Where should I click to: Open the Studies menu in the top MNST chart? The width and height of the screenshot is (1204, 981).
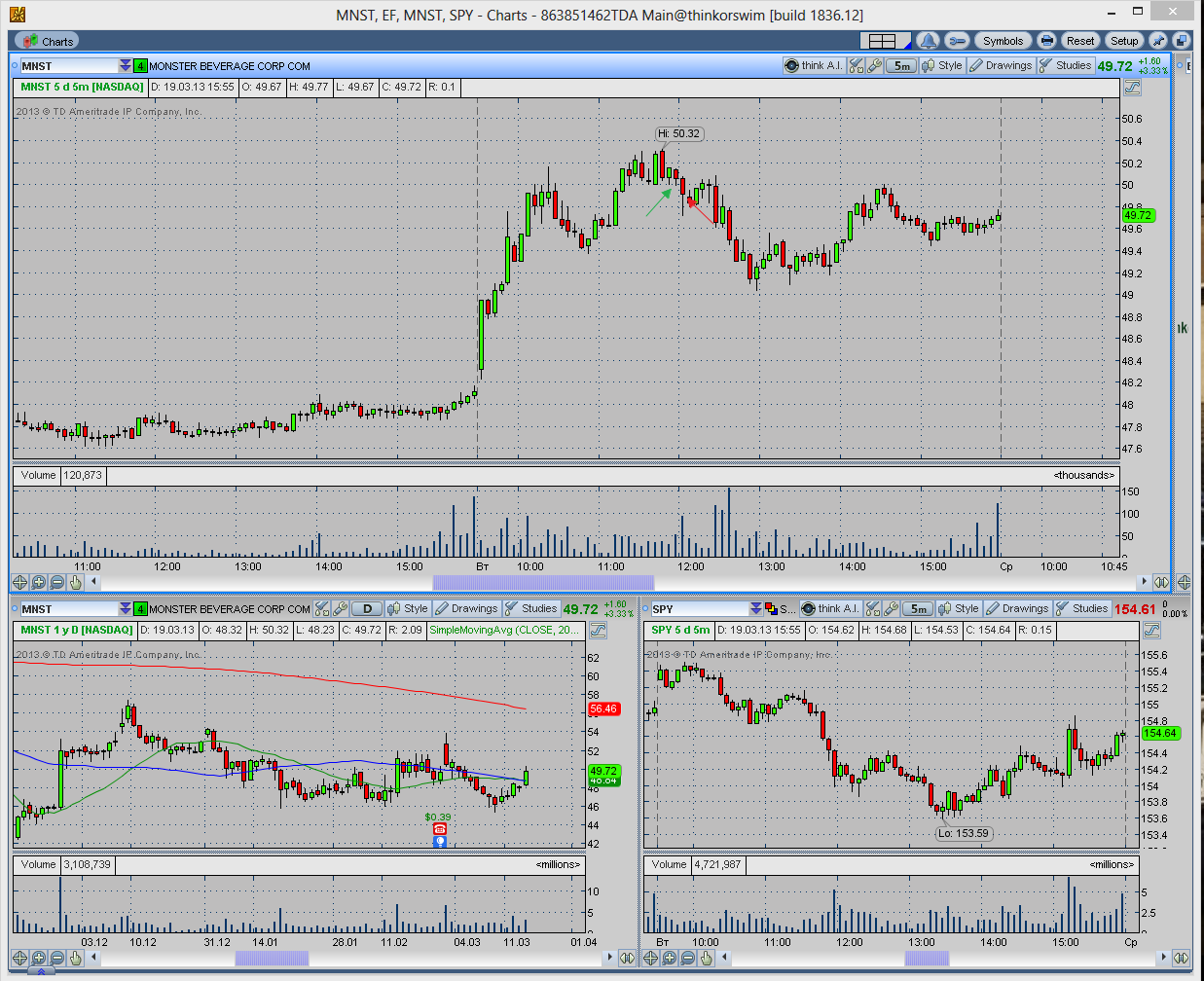click(1066, 65)
